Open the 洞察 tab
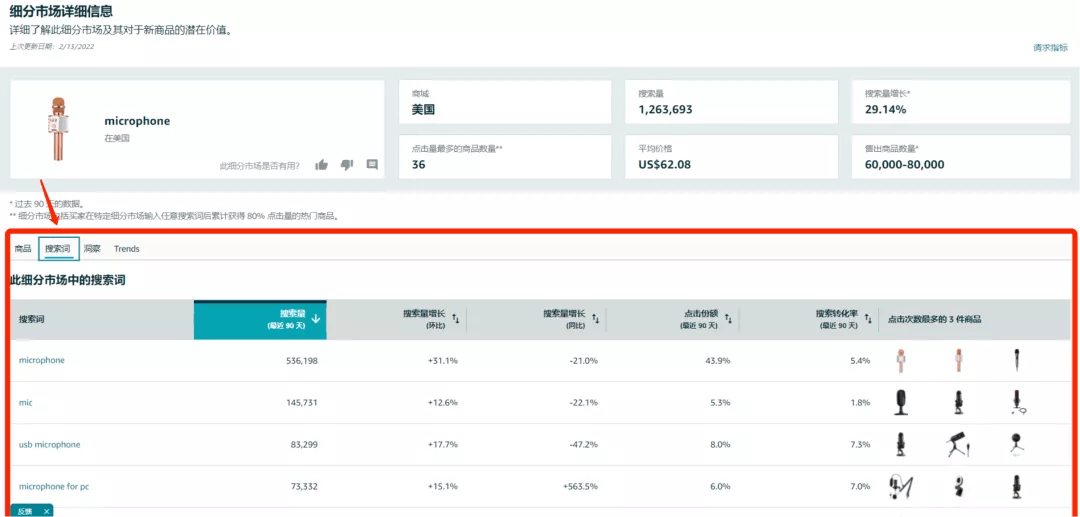This screenshot has width=1080, height=517. click(x=92, y=249)
